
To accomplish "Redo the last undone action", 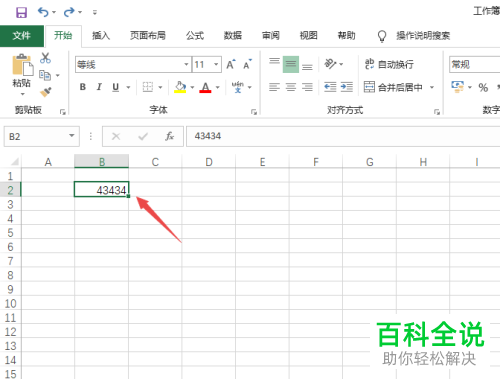I will (69, 12).
